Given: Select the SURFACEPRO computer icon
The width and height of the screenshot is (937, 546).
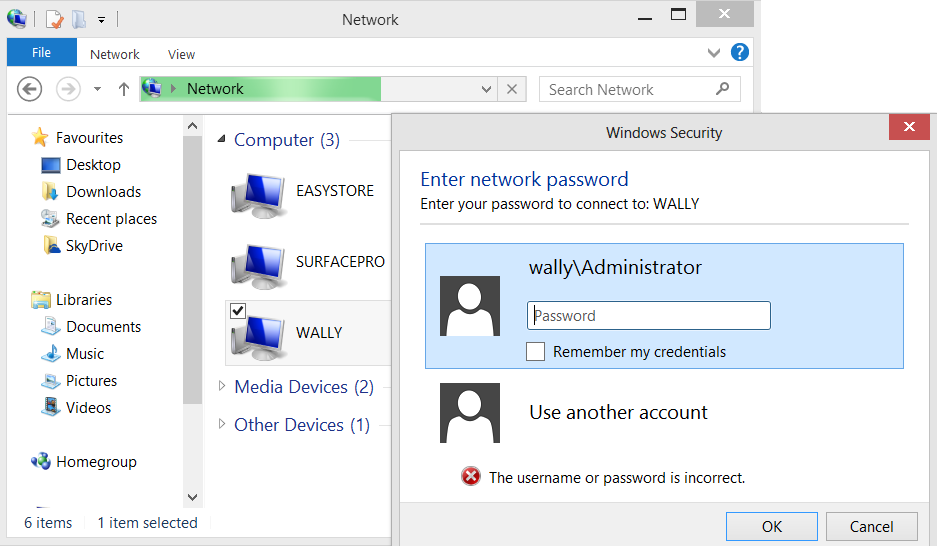Looking at the screenshot, I should pyautogui.click(x=259, y=263).
